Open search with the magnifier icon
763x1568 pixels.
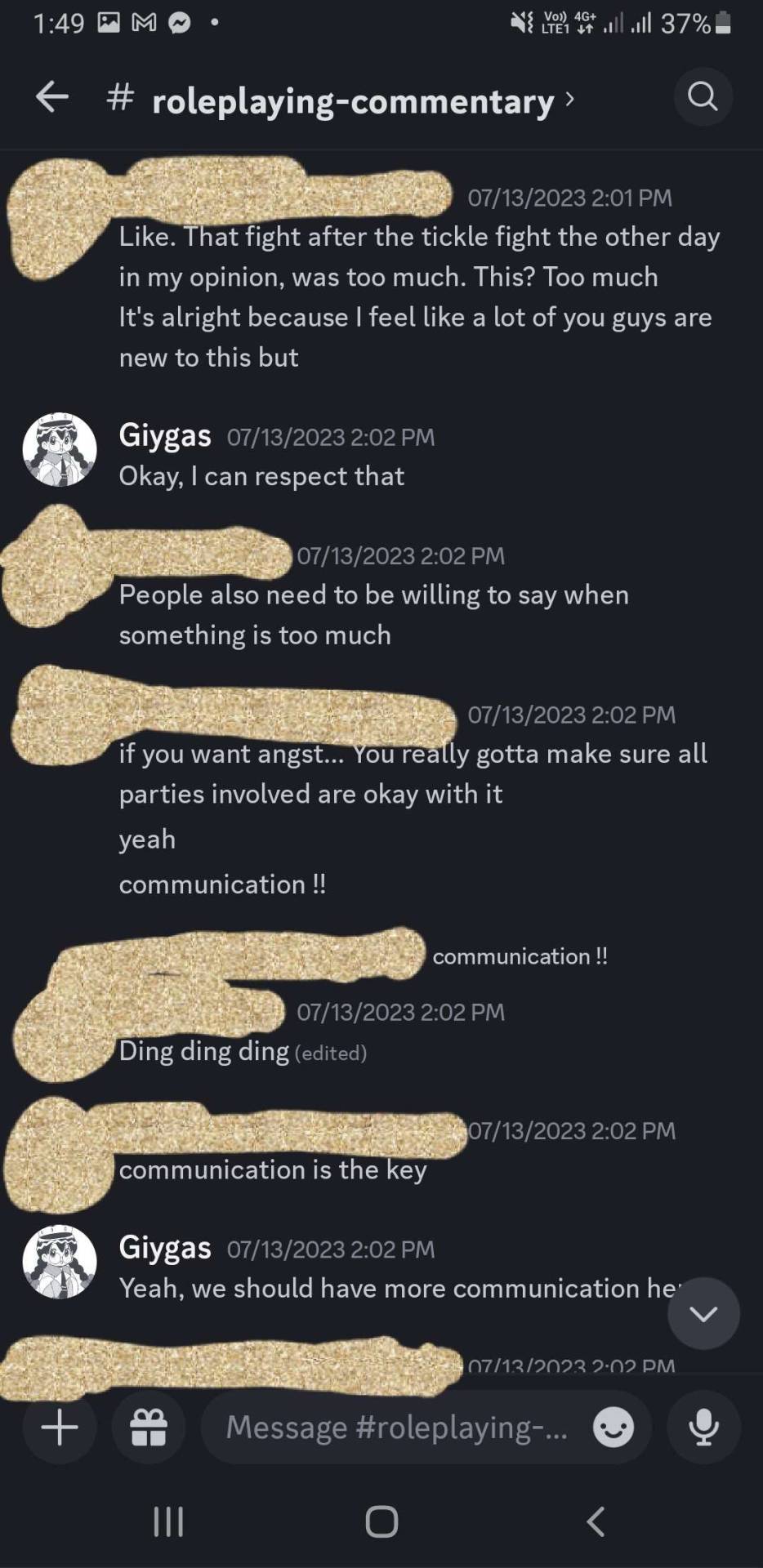[x=703, y=97]
